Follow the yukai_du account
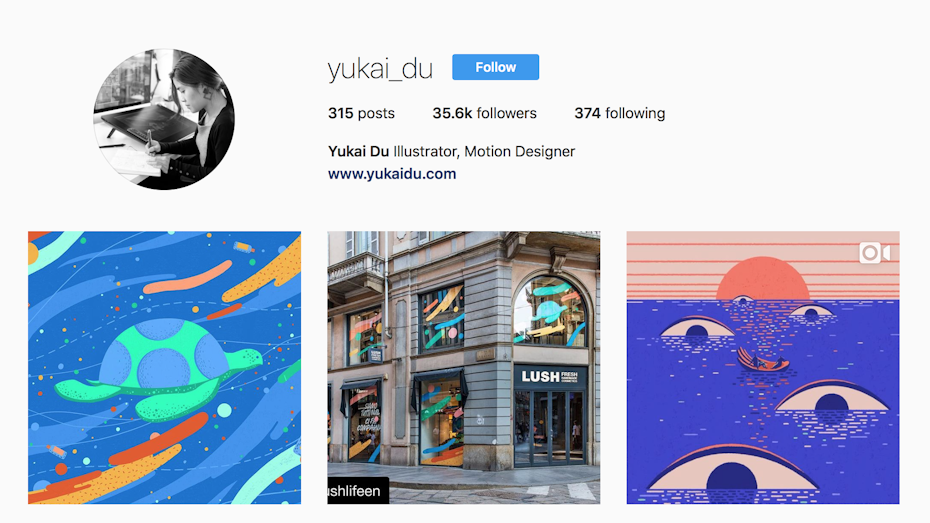This screenshot has width=930, height=523. point(495,67)
